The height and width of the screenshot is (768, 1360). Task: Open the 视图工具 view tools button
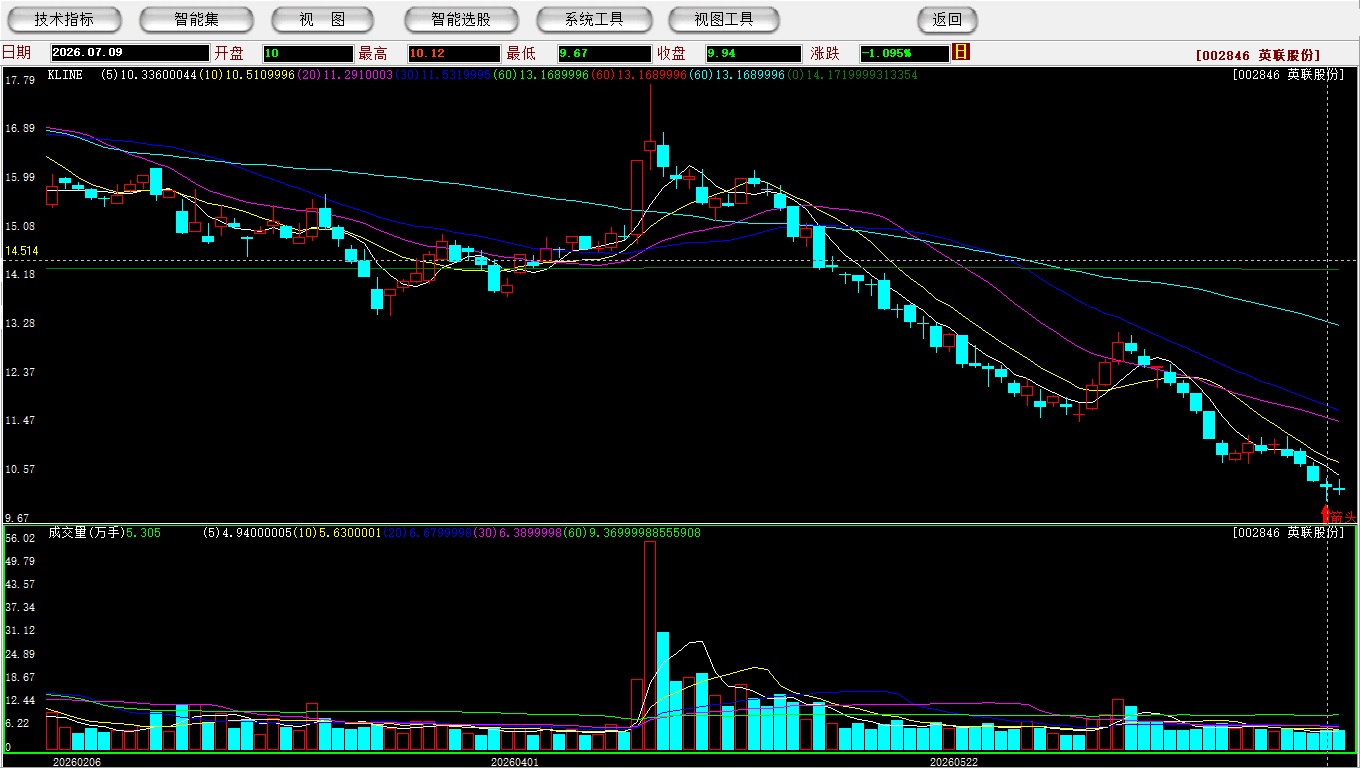click(725, 19)
